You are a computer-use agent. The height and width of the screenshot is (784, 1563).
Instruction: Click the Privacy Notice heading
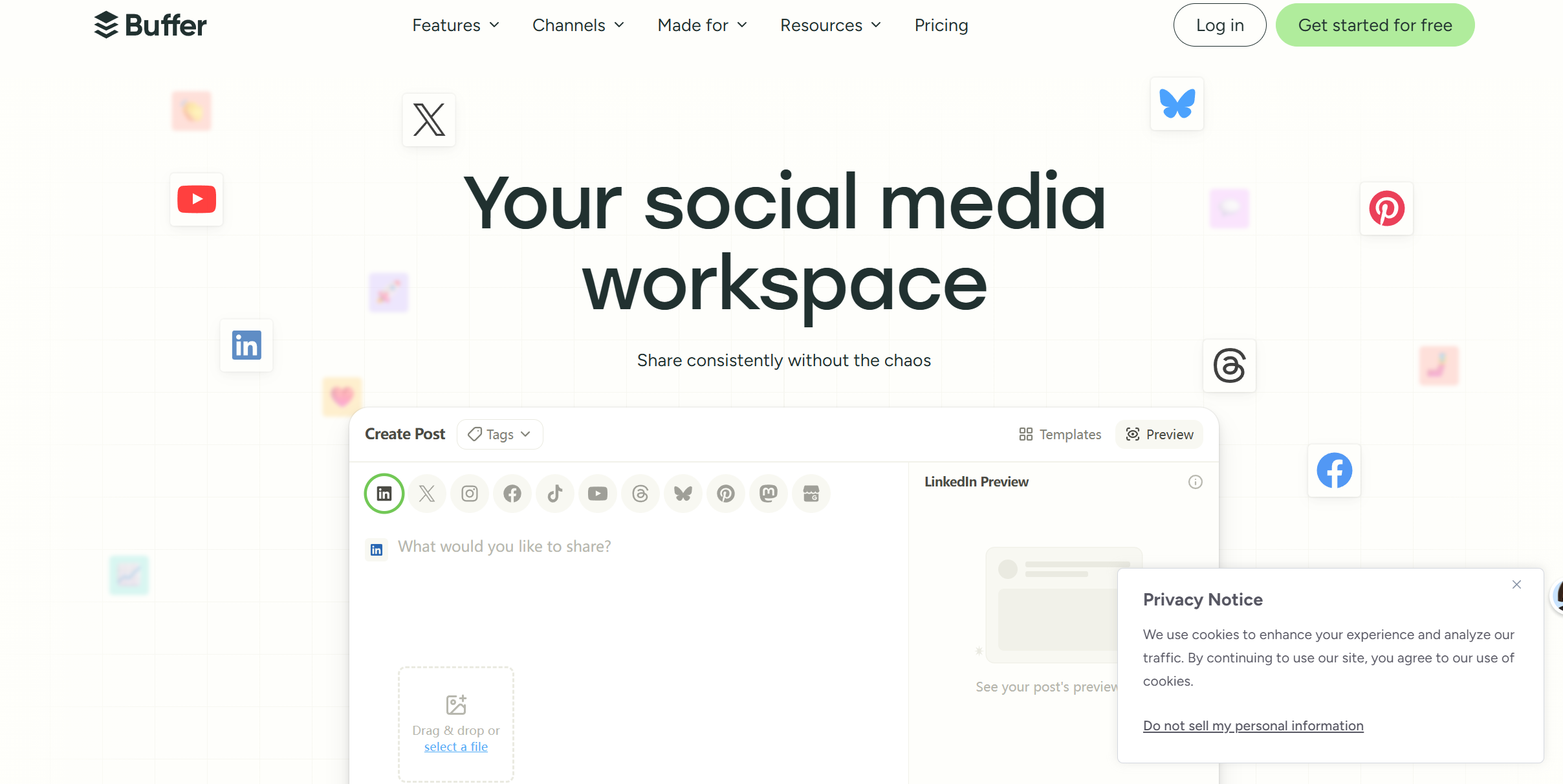click(1203, 600)
